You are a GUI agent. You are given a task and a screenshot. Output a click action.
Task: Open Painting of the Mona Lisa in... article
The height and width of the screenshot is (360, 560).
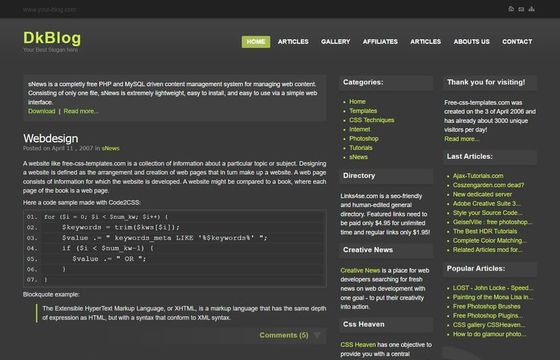point(492,297)
